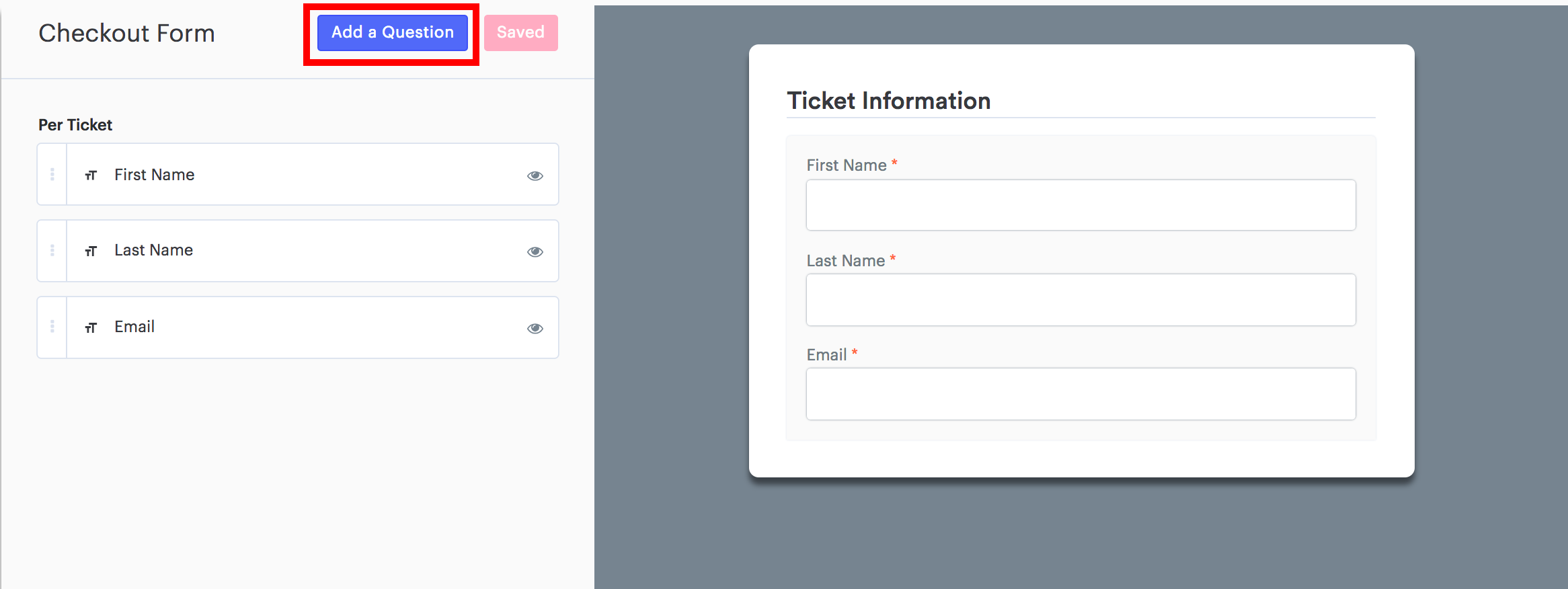Click the text-type icon beside Email
This screenshot has width=1568, height=589.
(91, 328)
